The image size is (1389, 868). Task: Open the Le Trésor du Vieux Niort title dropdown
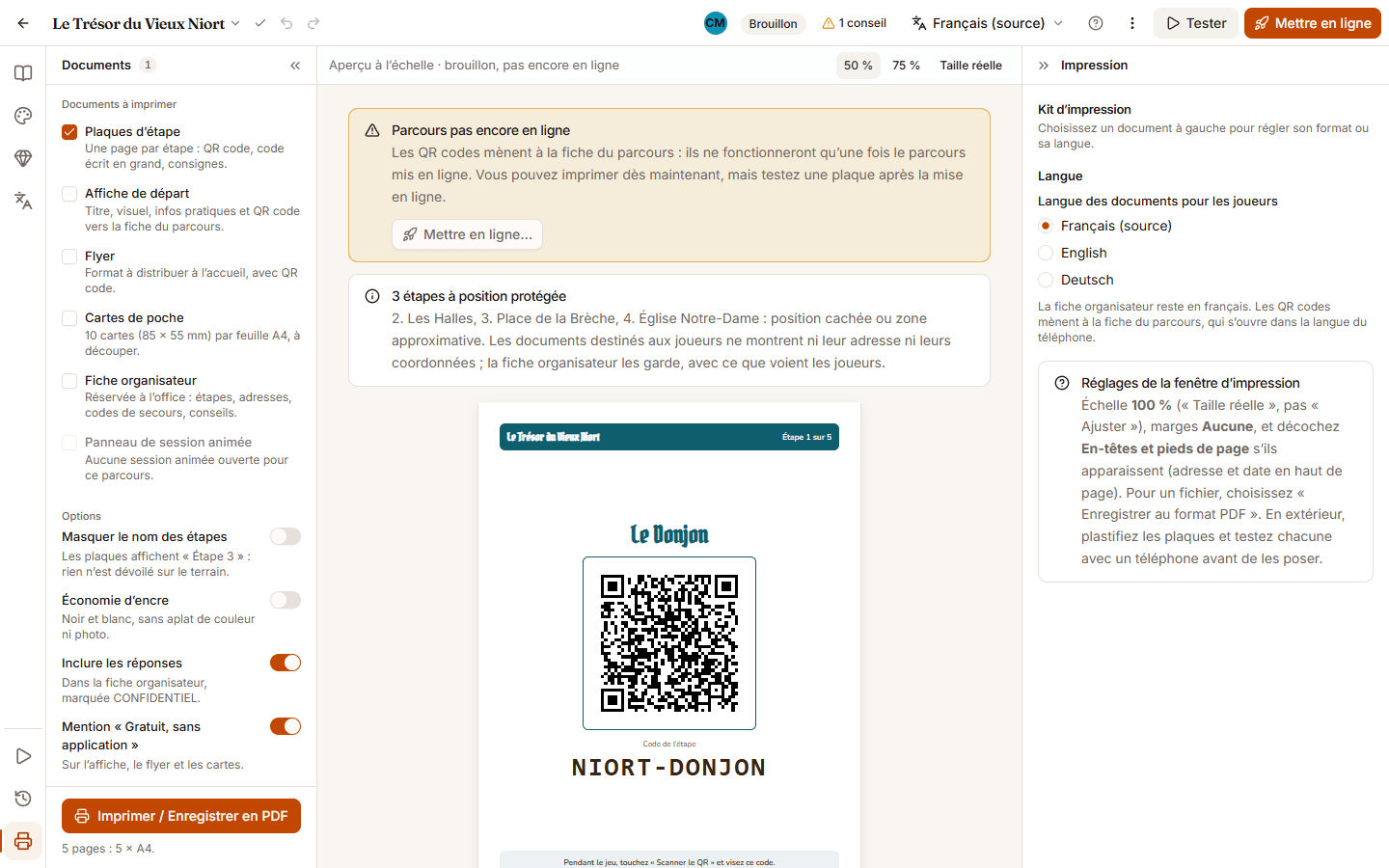[147, 23]
